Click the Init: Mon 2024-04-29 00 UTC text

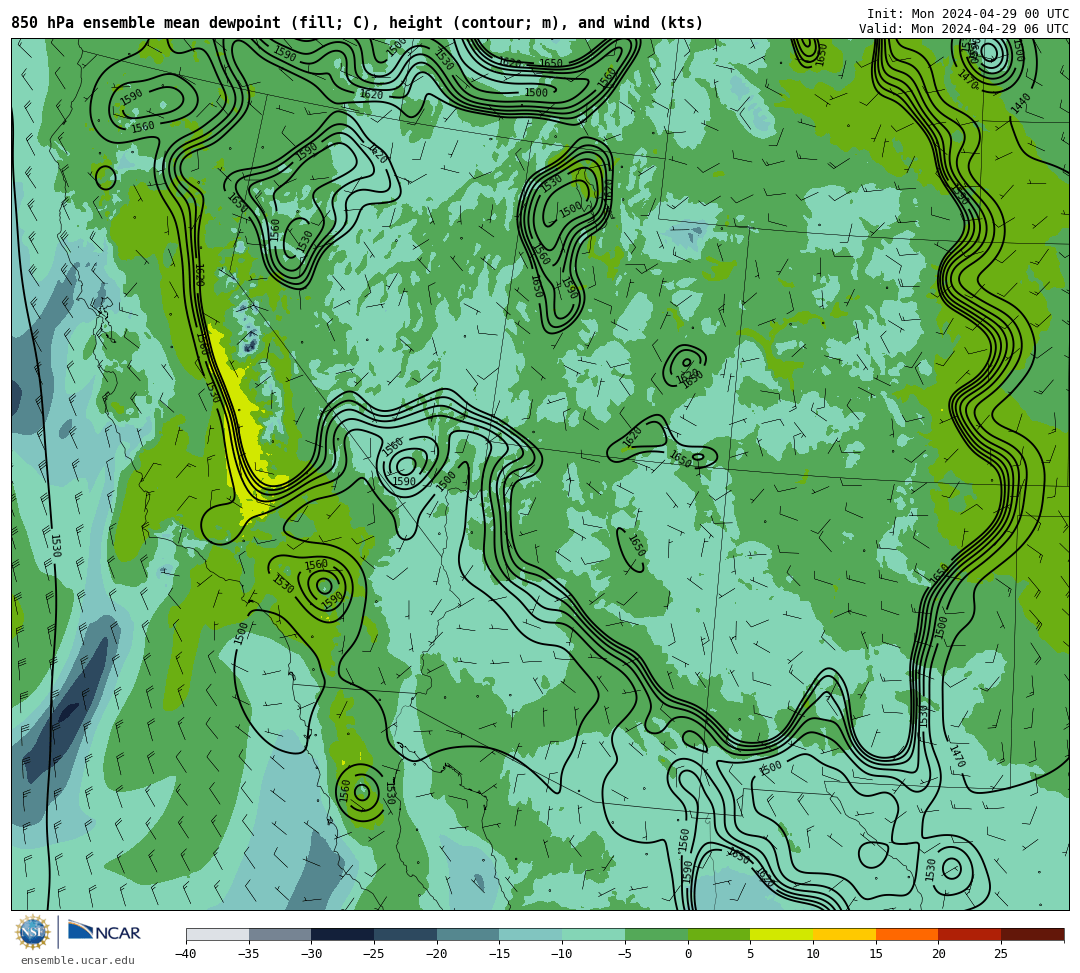968,14
